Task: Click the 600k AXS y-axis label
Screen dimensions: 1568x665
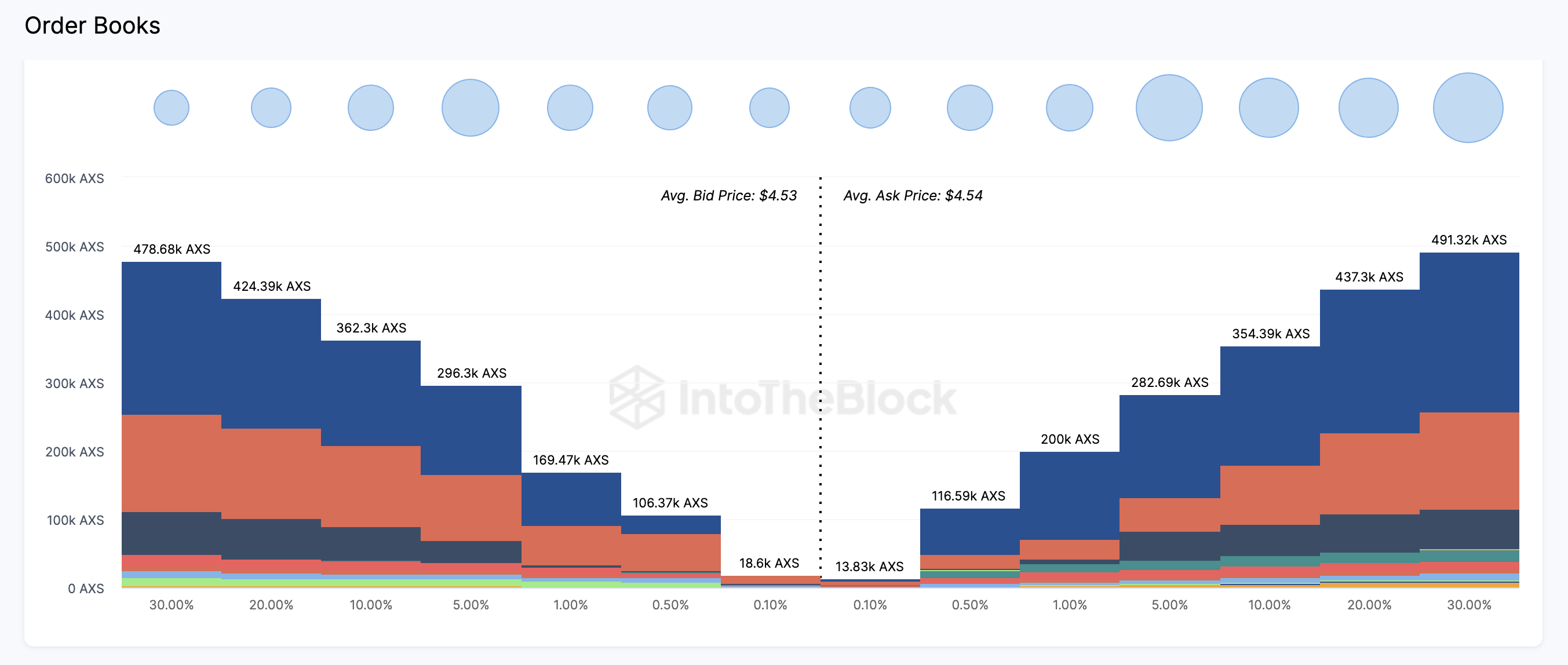Action: [x=74, y=178]
